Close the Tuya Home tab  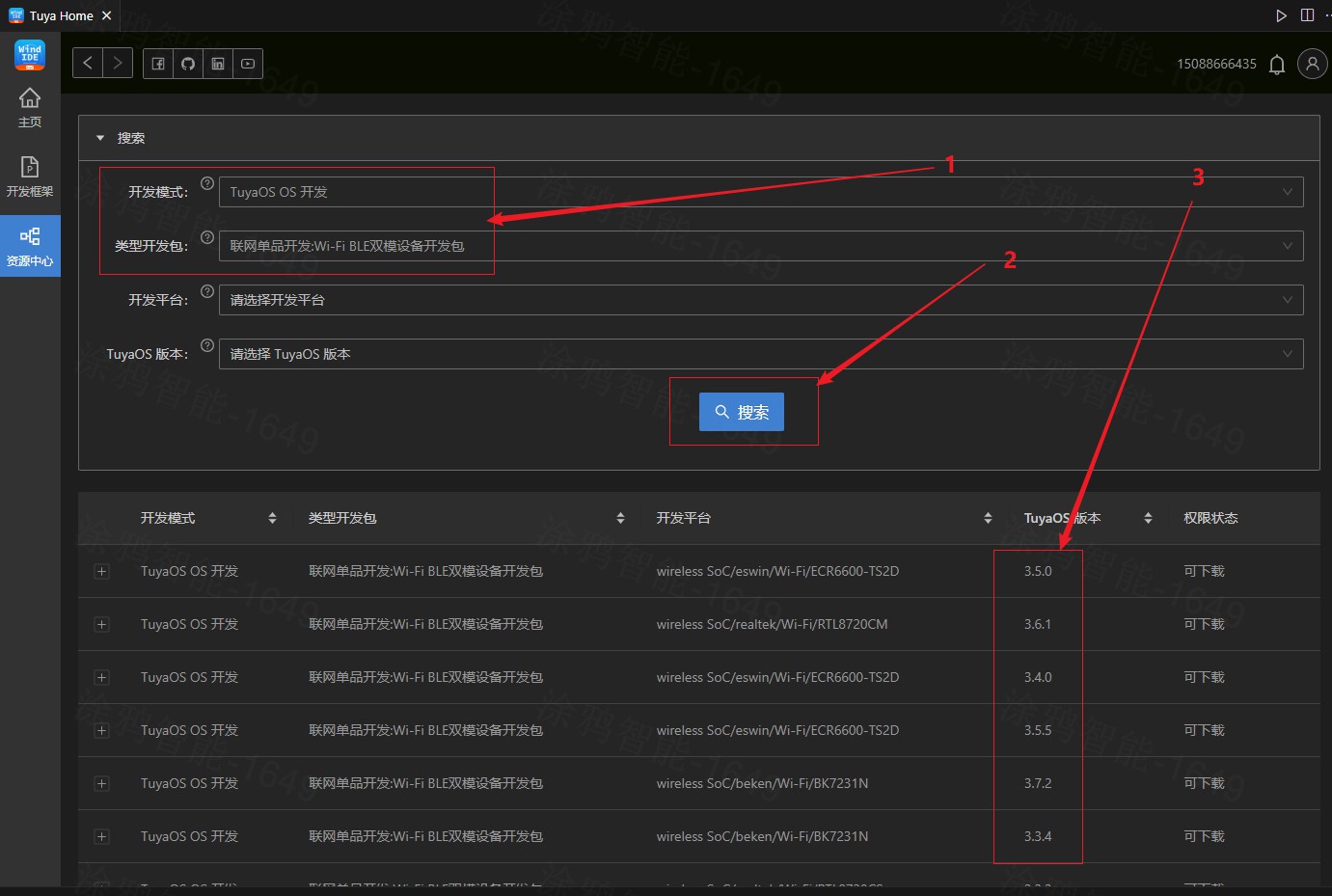106,15
